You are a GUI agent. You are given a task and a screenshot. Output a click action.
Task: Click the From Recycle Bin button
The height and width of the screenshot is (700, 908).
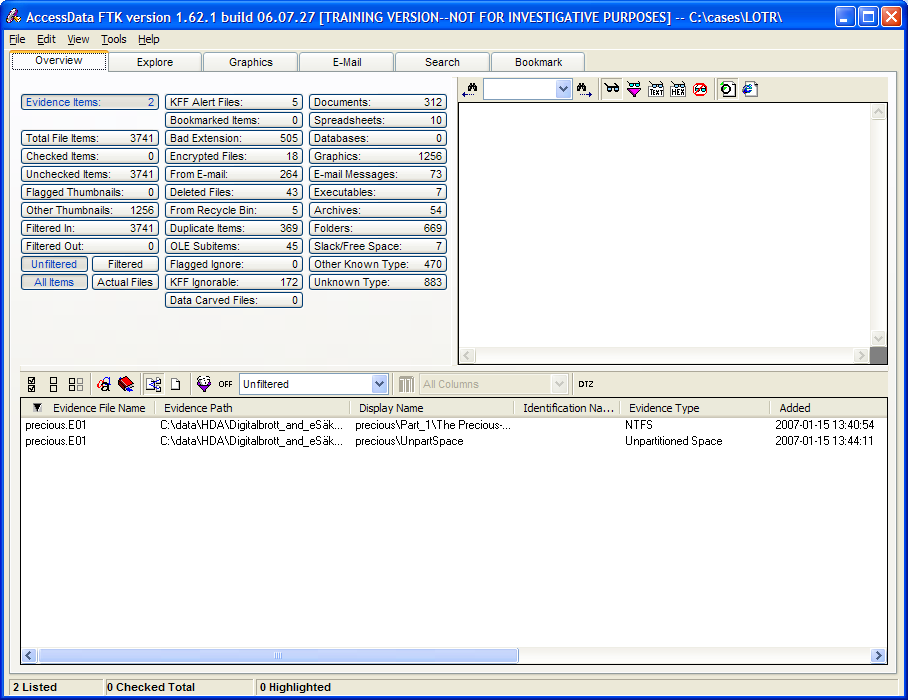[x=234, y=210]
